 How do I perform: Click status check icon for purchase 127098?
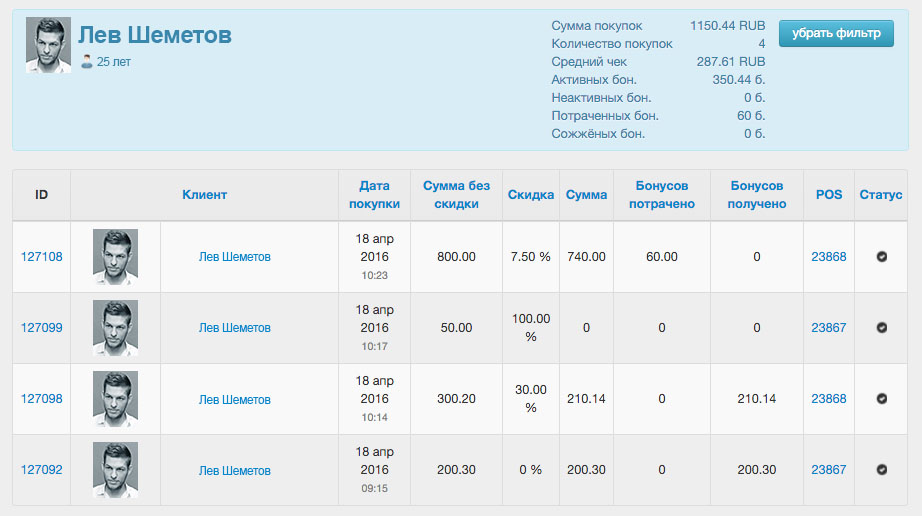881,398
